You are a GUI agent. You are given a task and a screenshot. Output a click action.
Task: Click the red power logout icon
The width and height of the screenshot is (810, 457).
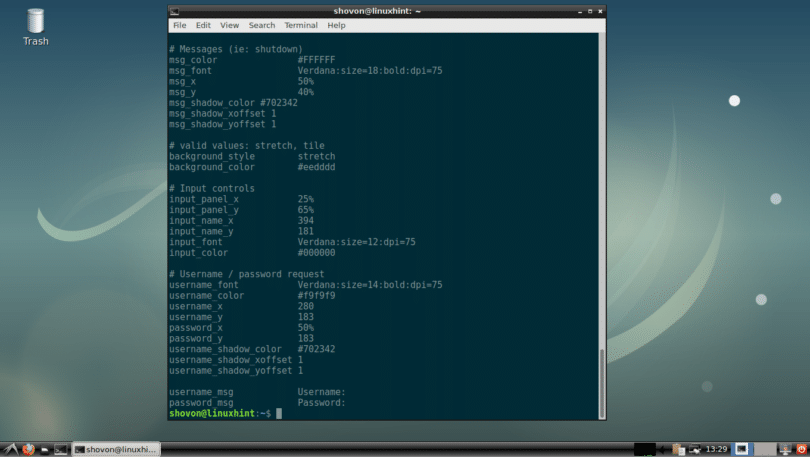[x=800, y=449]
